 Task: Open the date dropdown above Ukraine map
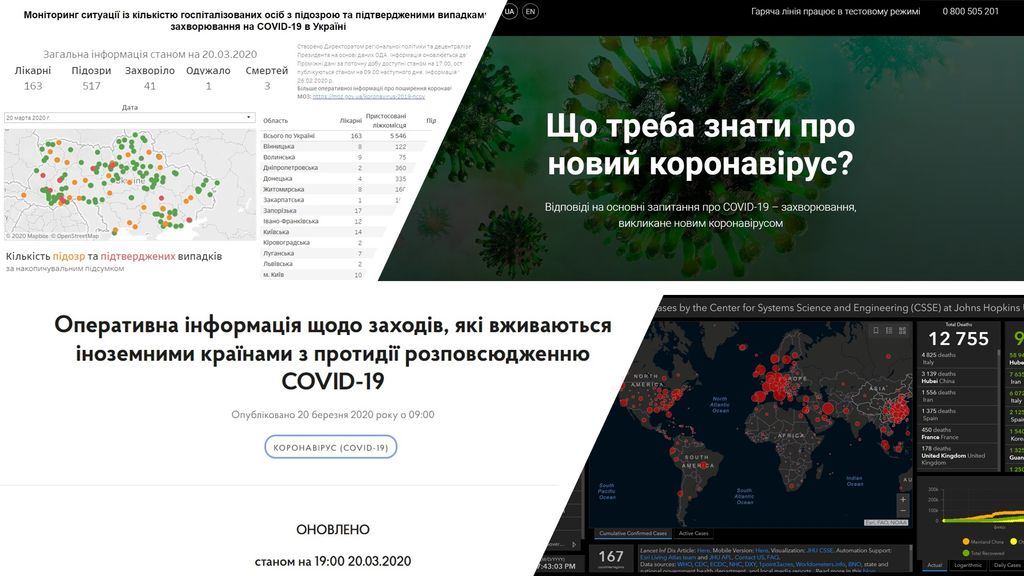(x=130, y=118)
